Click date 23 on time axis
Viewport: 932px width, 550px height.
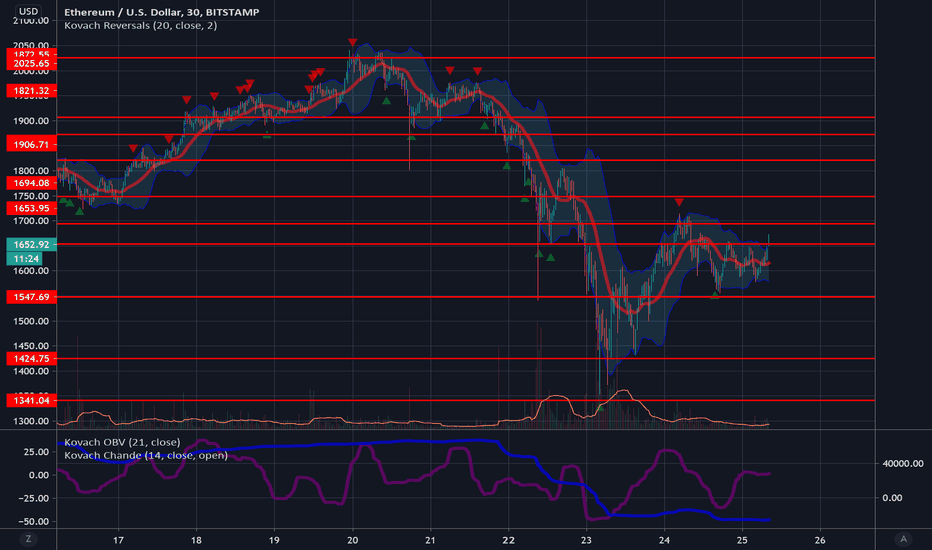coord(586,540)
